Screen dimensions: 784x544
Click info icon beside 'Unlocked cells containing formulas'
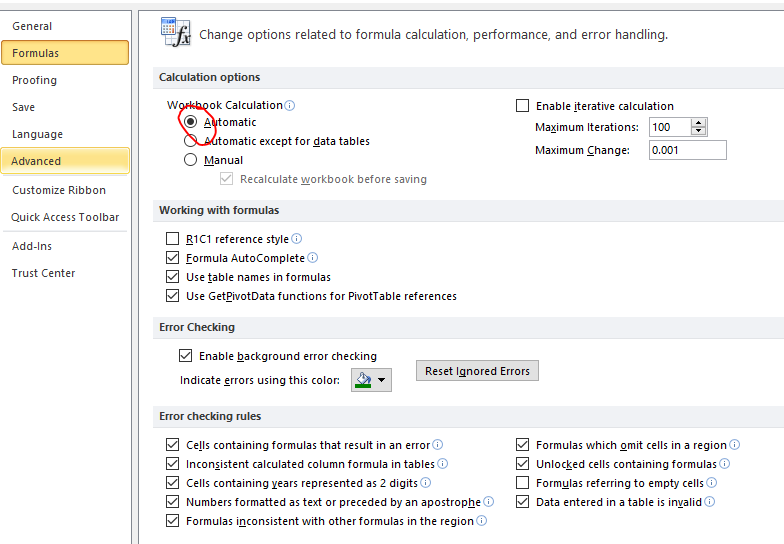pyautogui.click(x=724, y=464)
